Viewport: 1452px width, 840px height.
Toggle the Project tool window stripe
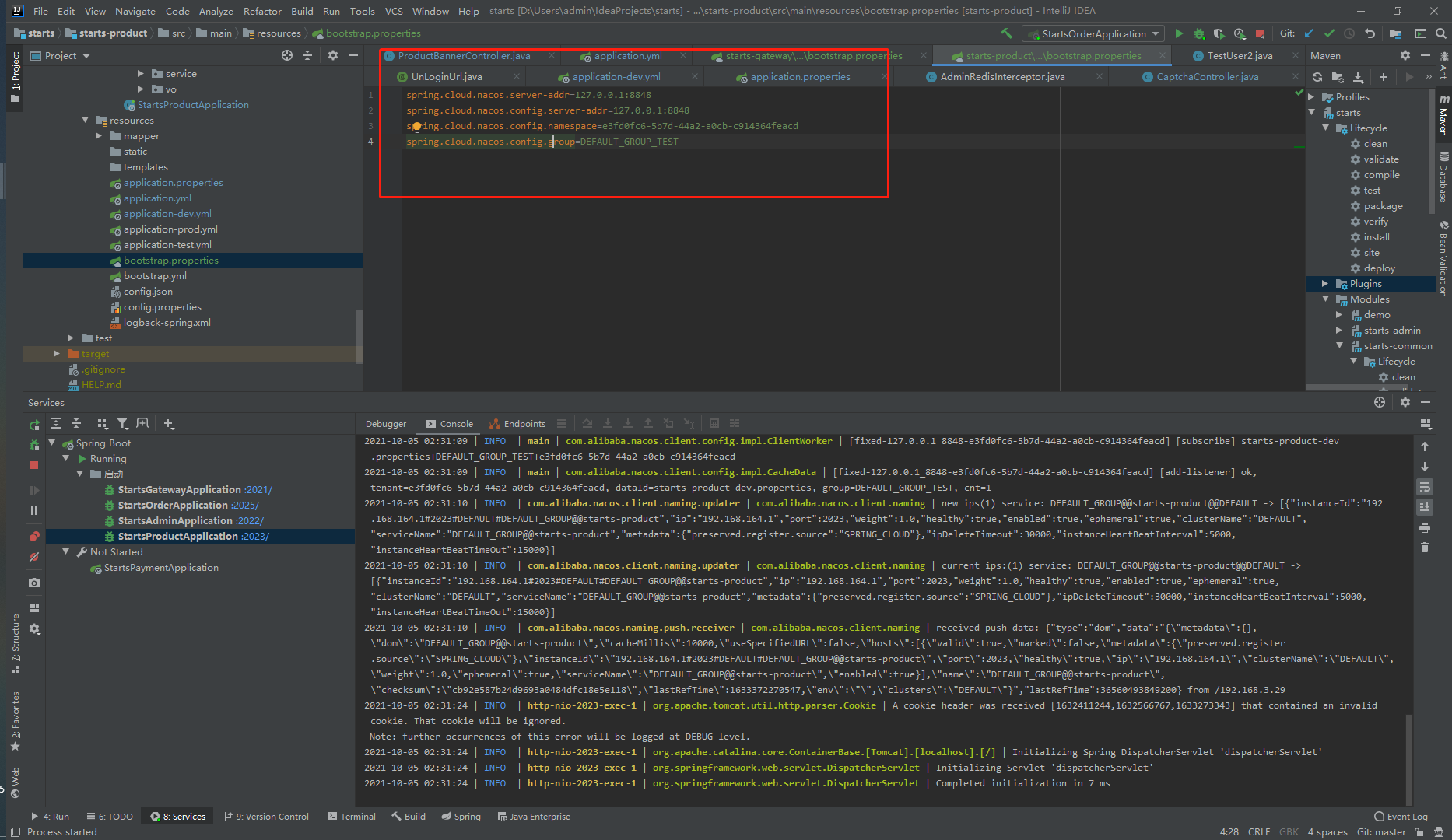click(x=16, y=77)
